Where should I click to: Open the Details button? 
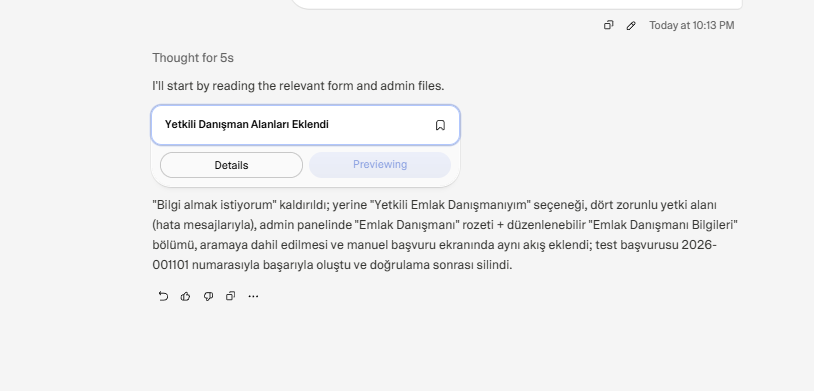tap(231, 165)
